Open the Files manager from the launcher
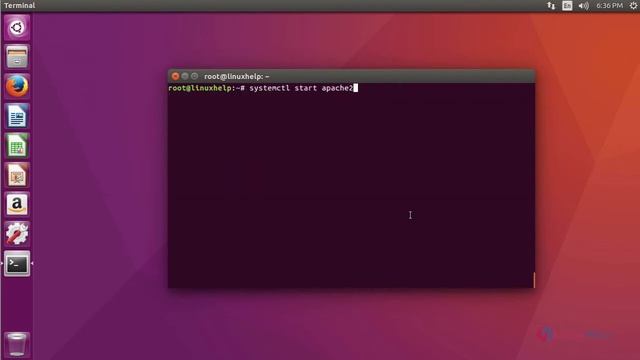 [x=17, y=57]
